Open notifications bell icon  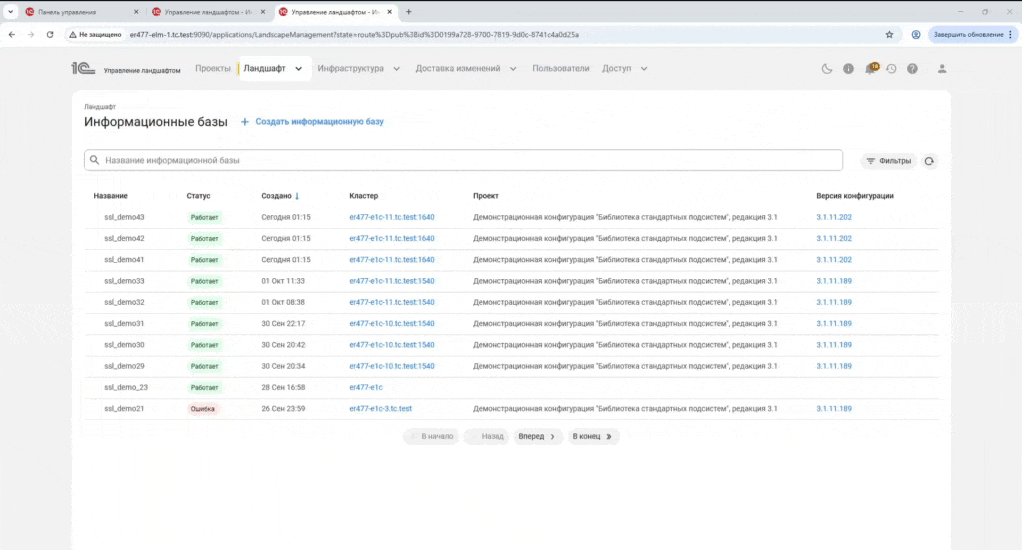[x=870, y=68]
